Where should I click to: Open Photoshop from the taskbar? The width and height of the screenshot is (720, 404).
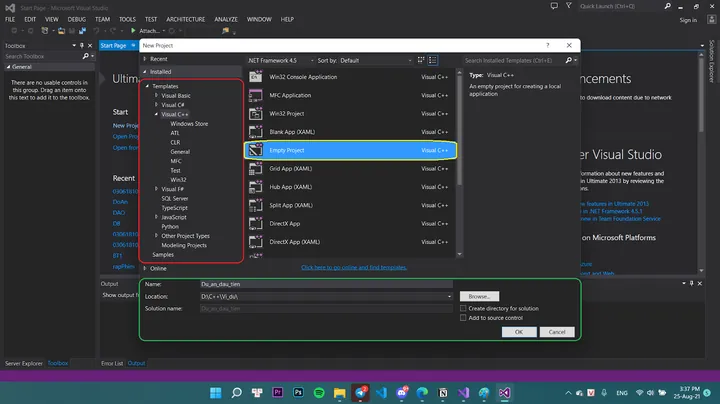coord(298,393)
